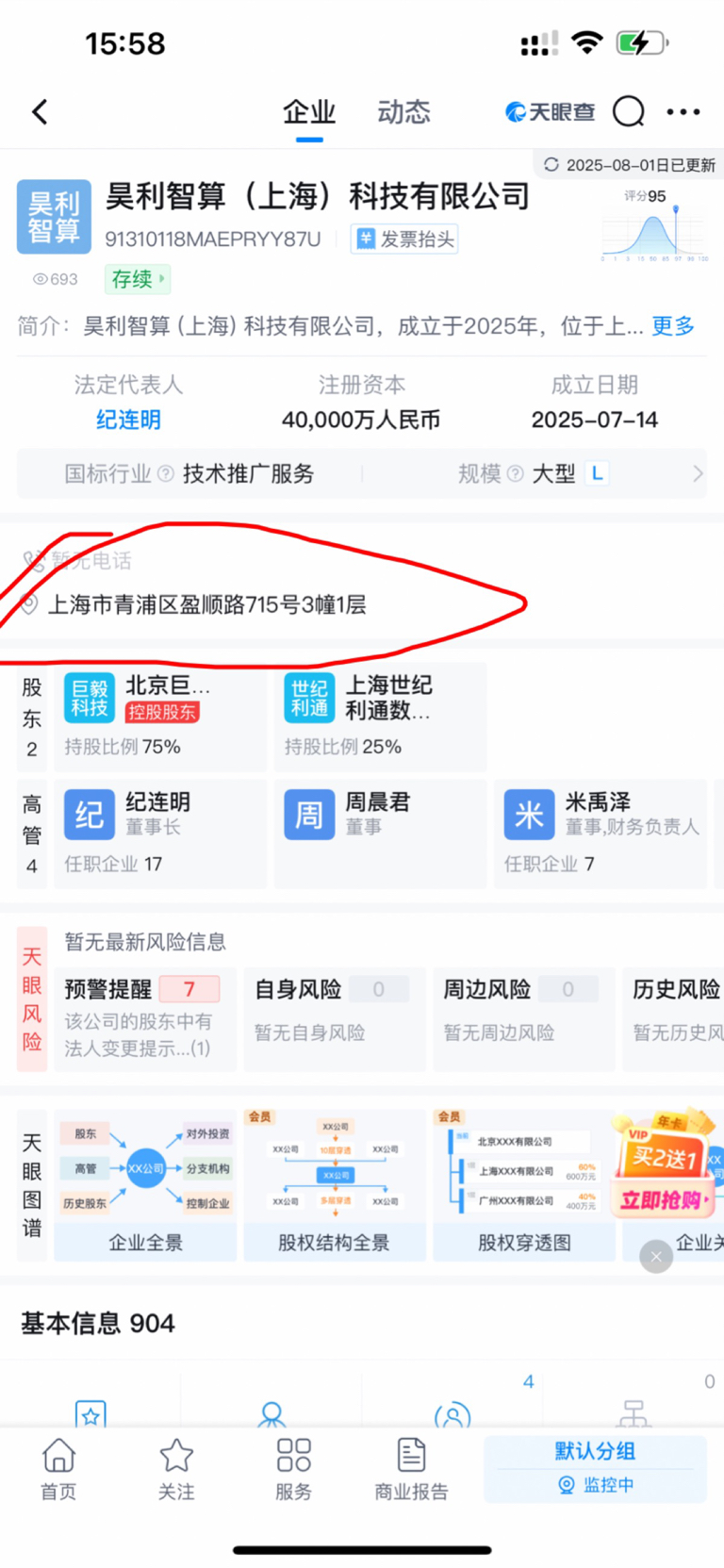
Task: Open the 预警提醒 7 risk card
Action: click(x=145, y=1019)
